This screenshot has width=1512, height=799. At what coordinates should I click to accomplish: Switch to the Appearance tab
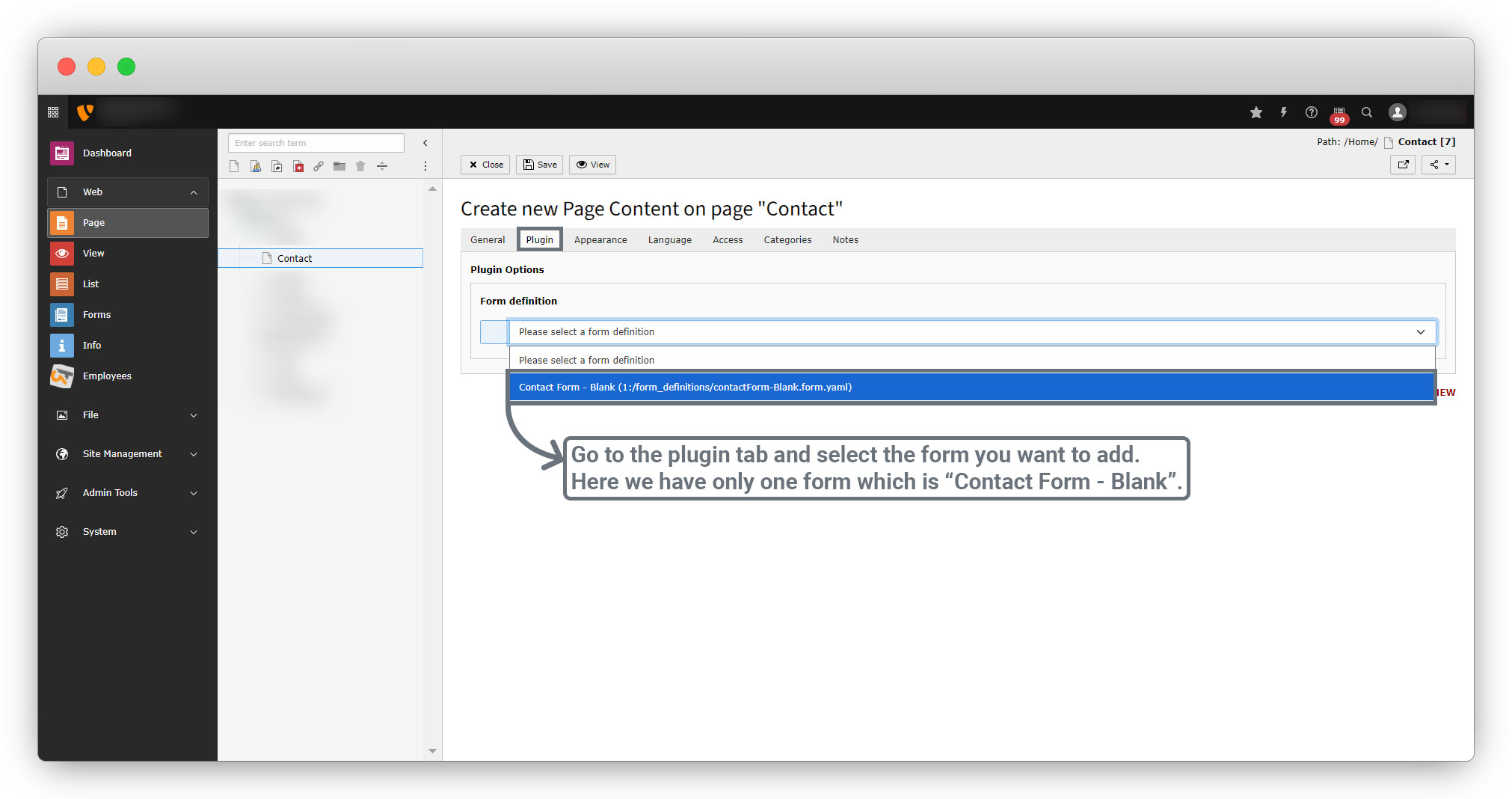600,240
